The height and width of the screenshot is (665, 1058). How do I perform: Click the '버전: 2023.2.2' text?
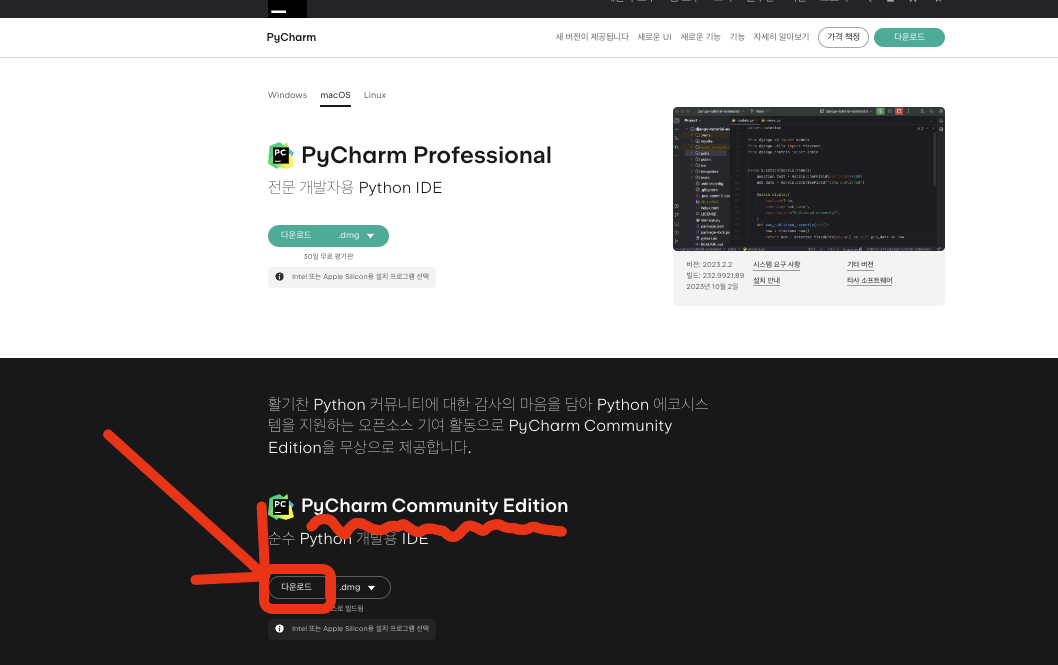pyautogui.click(x=709, y=264)
